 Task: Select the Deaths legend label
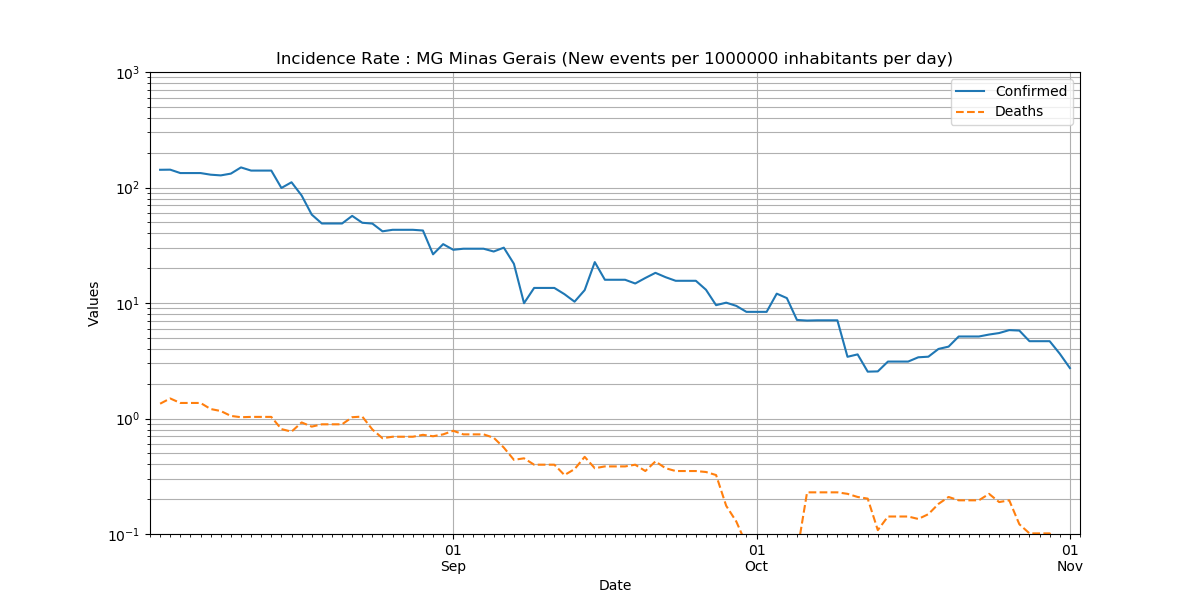tap(1019, 111)
